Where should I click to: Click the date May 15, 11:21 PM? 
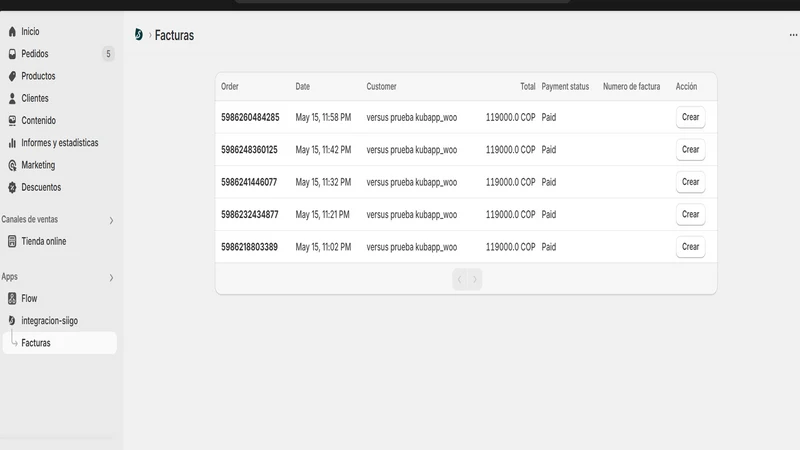[322, 215]
